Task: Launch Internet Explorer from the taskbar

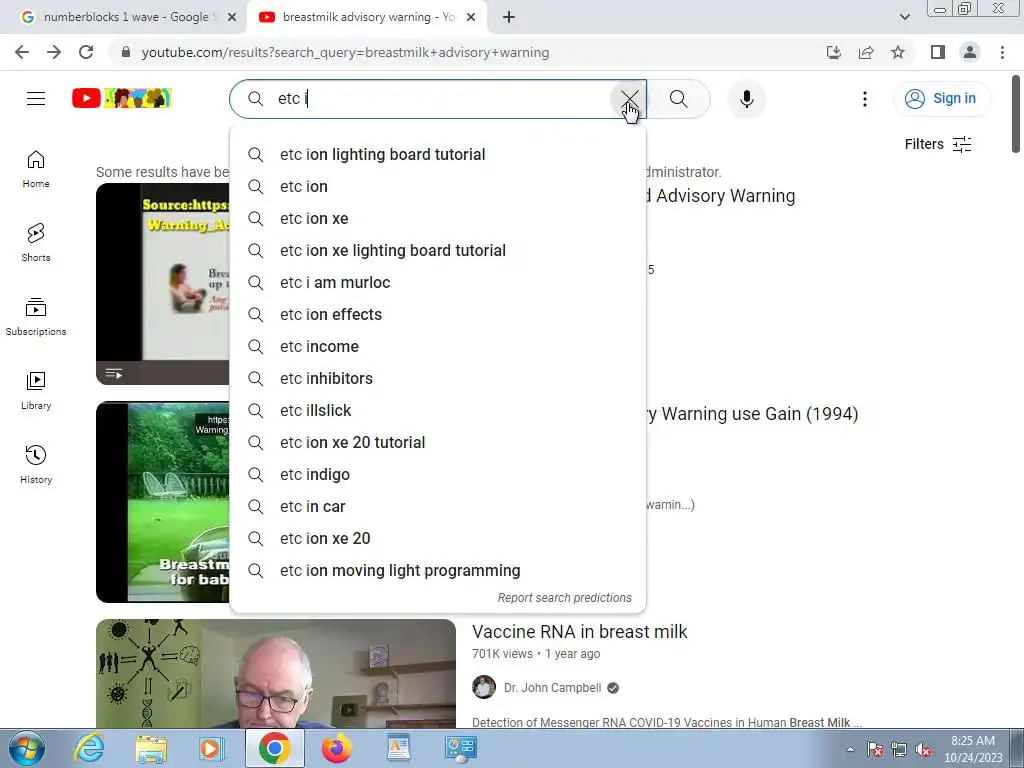Action: pyautogui.click(x=88, y=748)
